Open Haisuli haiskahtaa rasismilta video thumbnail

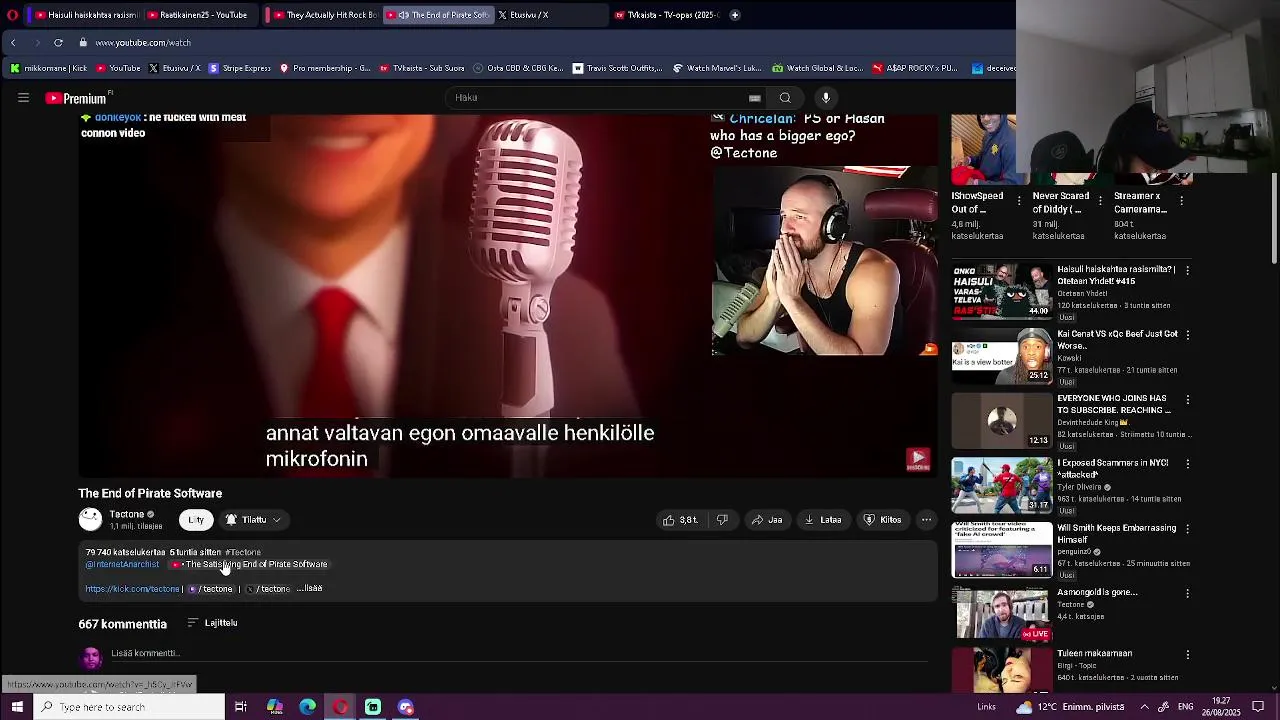pos(1002,291)
